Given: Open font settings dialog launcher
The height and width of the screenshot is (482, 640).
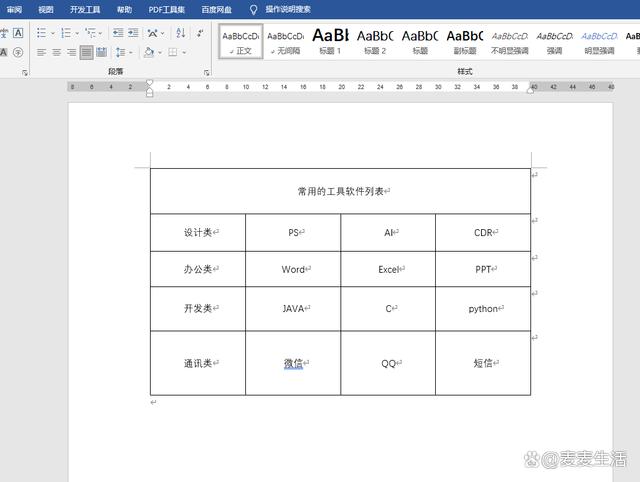Looking at the screenshot, I should coord(25,73).
